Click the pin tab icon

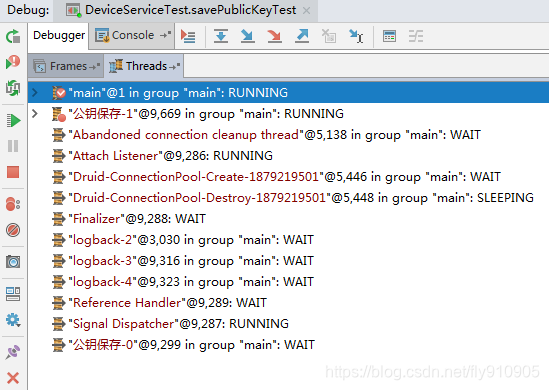coord(13,352)
